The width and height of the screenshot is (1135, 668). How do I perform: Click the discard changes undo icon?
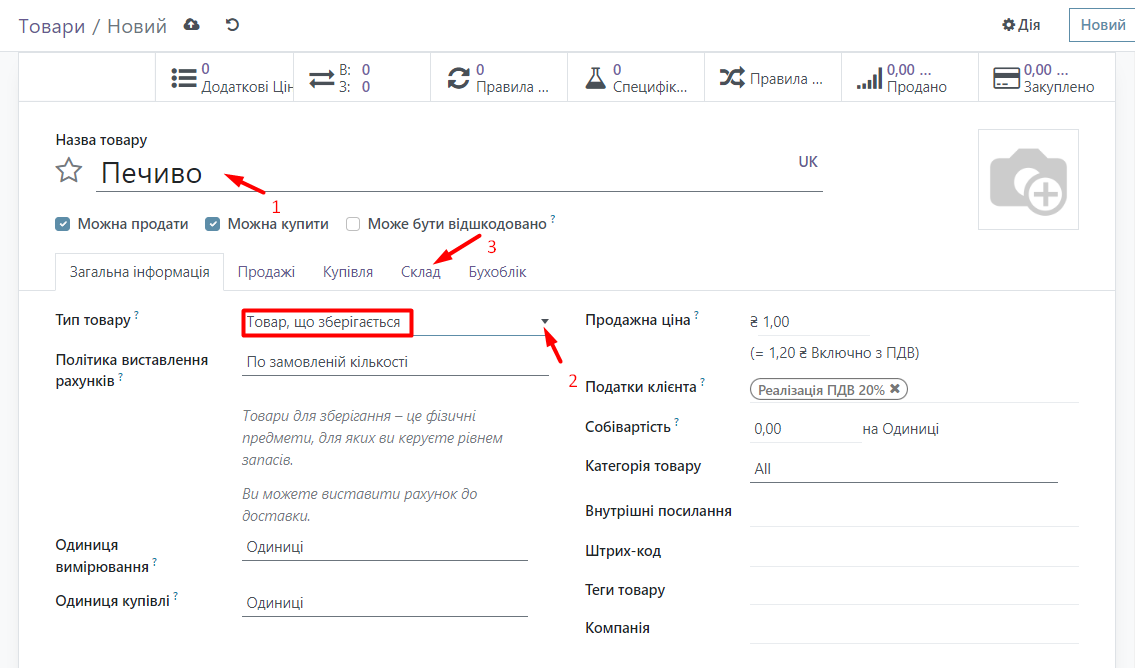pos(233,25)
